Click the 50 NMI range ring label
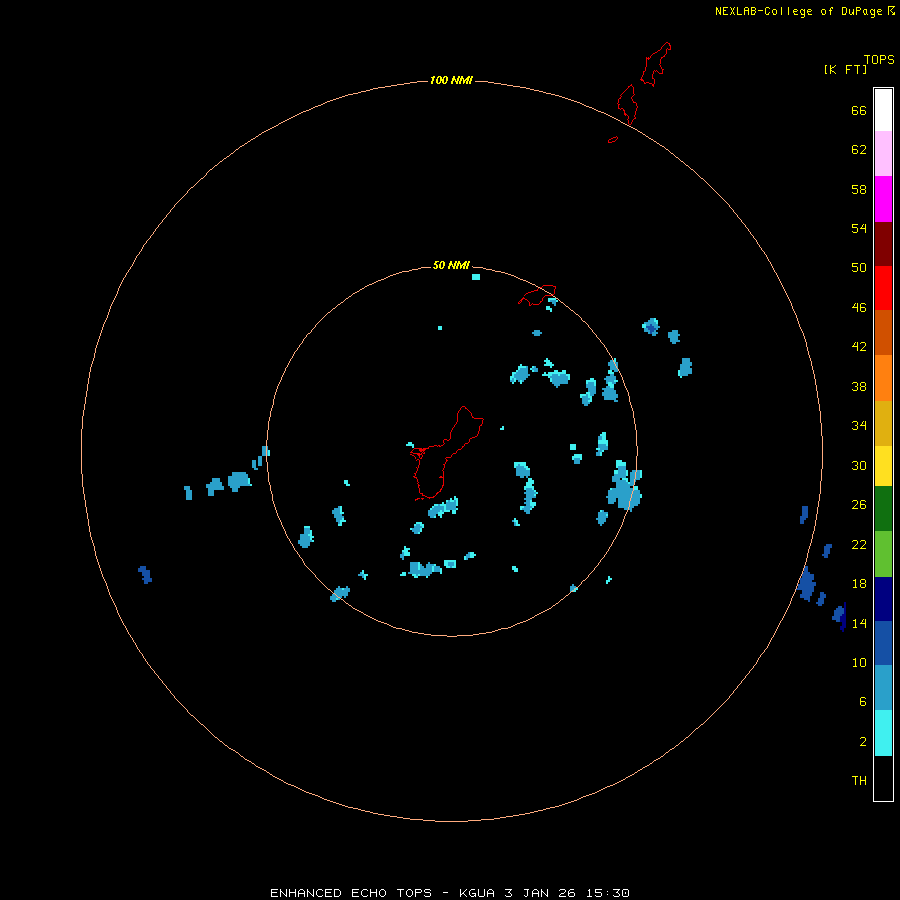The image size is (900, 900). 451,265
